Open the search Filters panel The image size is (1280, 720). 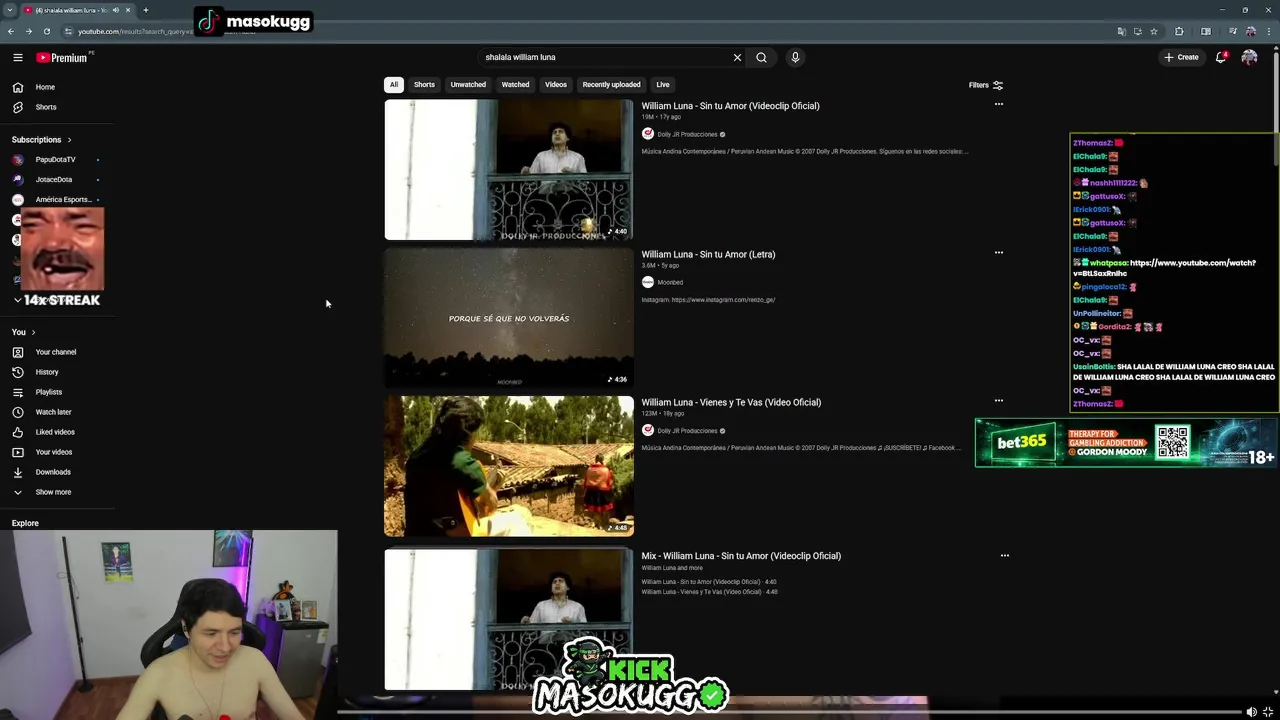point(985,85)
